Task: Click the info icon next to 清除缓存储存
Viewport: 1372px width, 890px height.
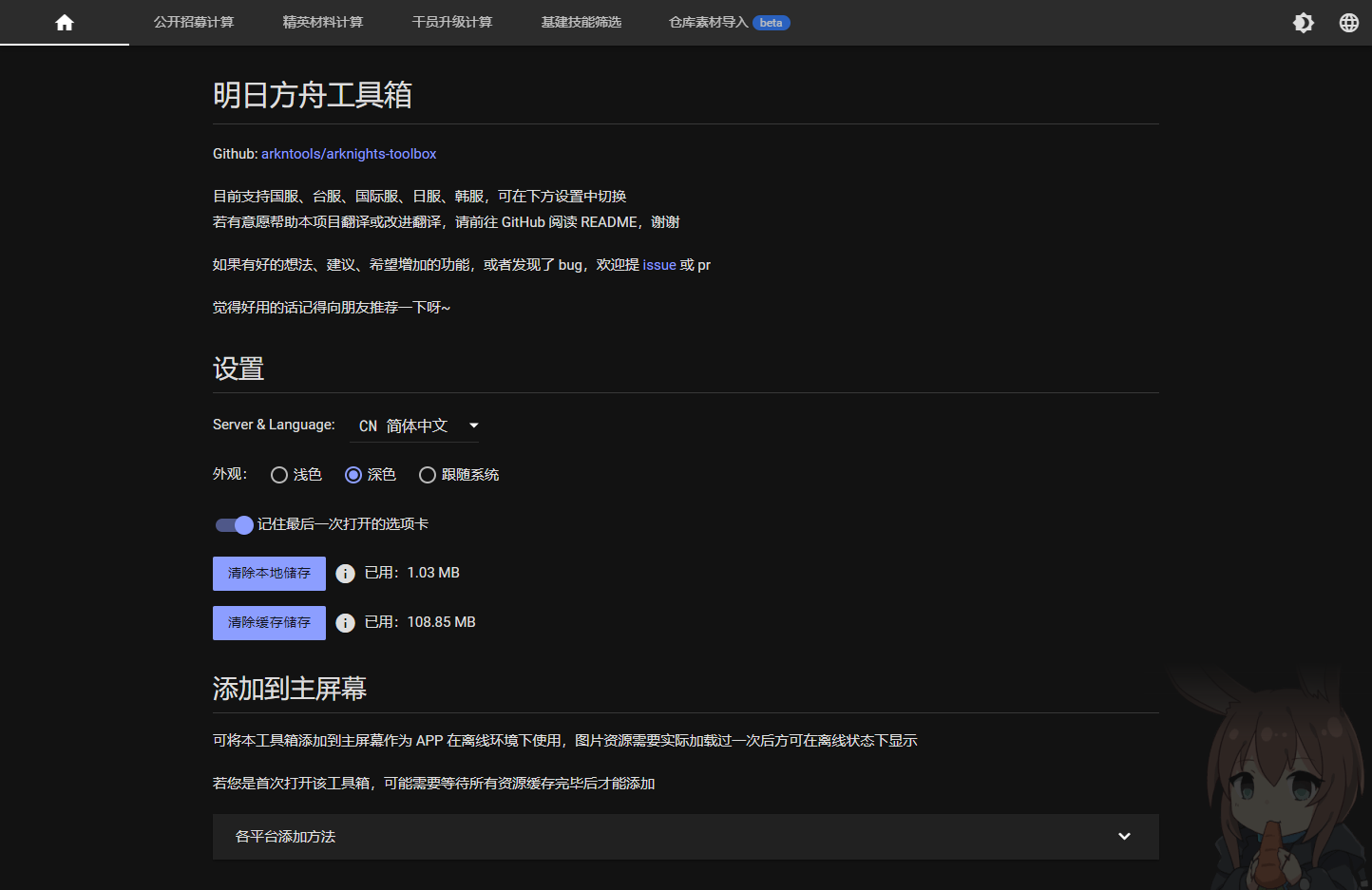Action: [x=345, y=622]
